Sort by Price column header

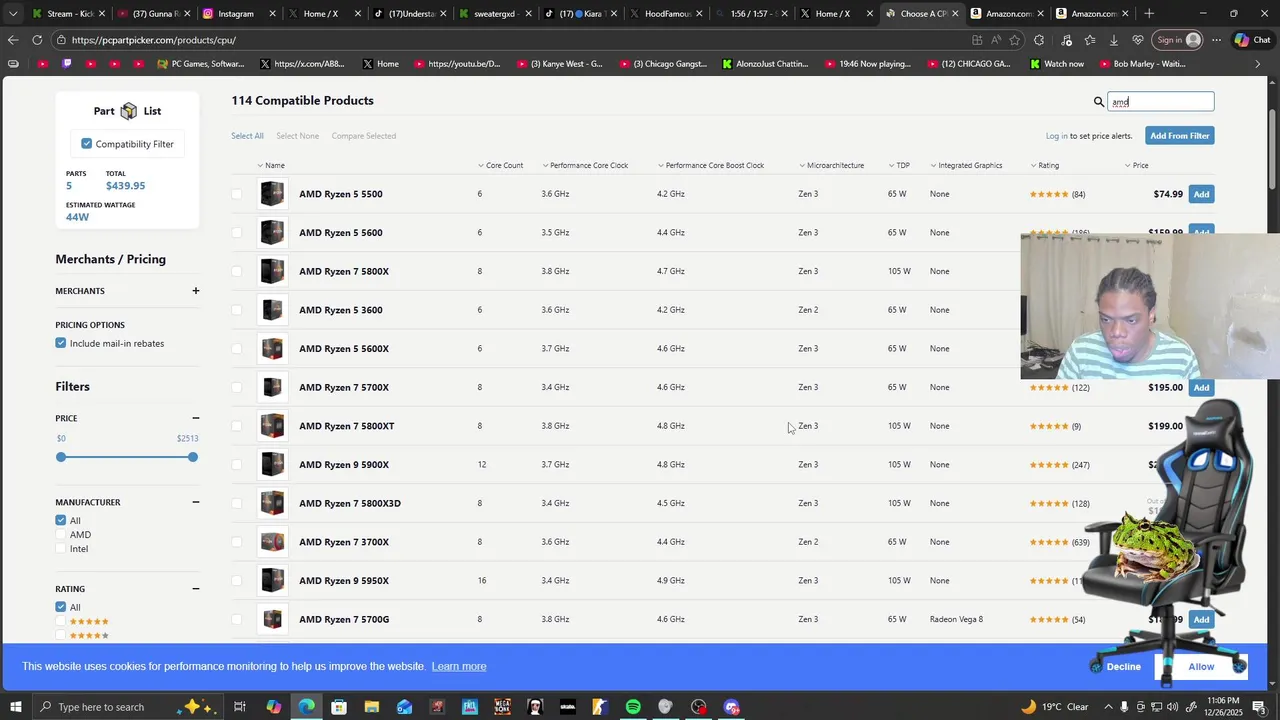coord(1137,165)
